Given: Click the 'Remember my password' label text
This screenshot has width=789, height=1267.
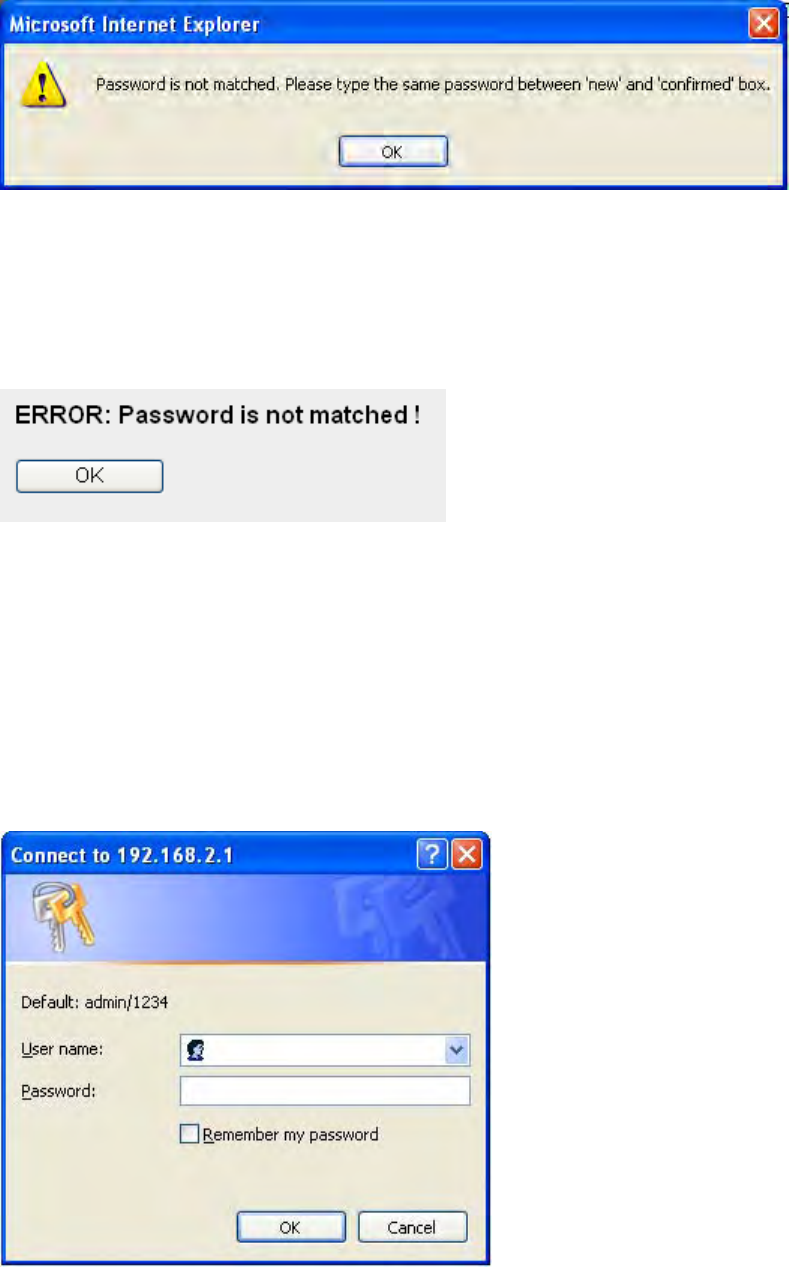Looking at the screenshot, I should point(290,1134).
